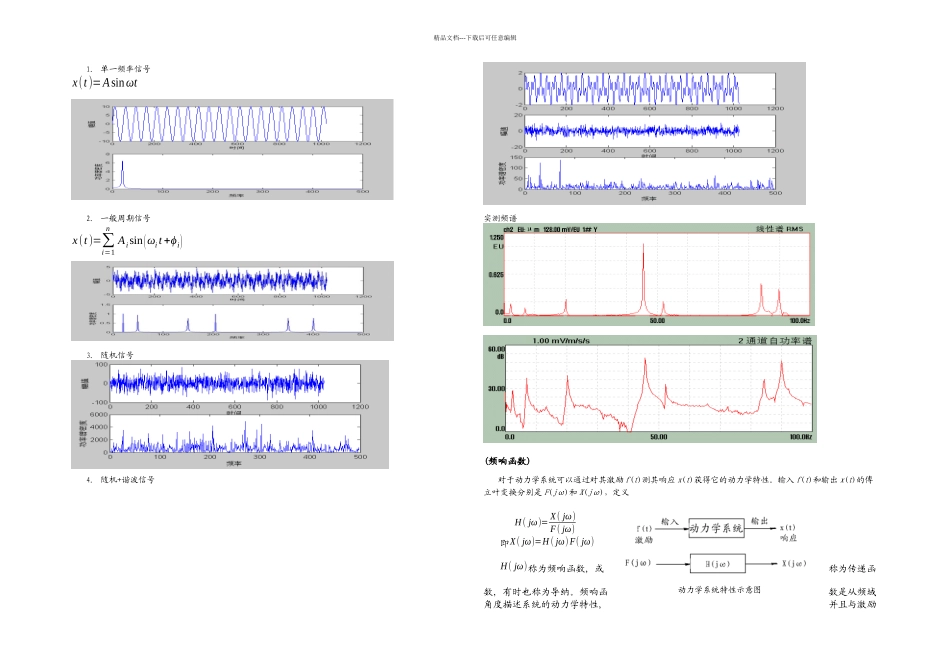This screenshot has height=672, width=950.
Task: Click heading 4 random plus harmonic signal
Action: coord(120,479)
